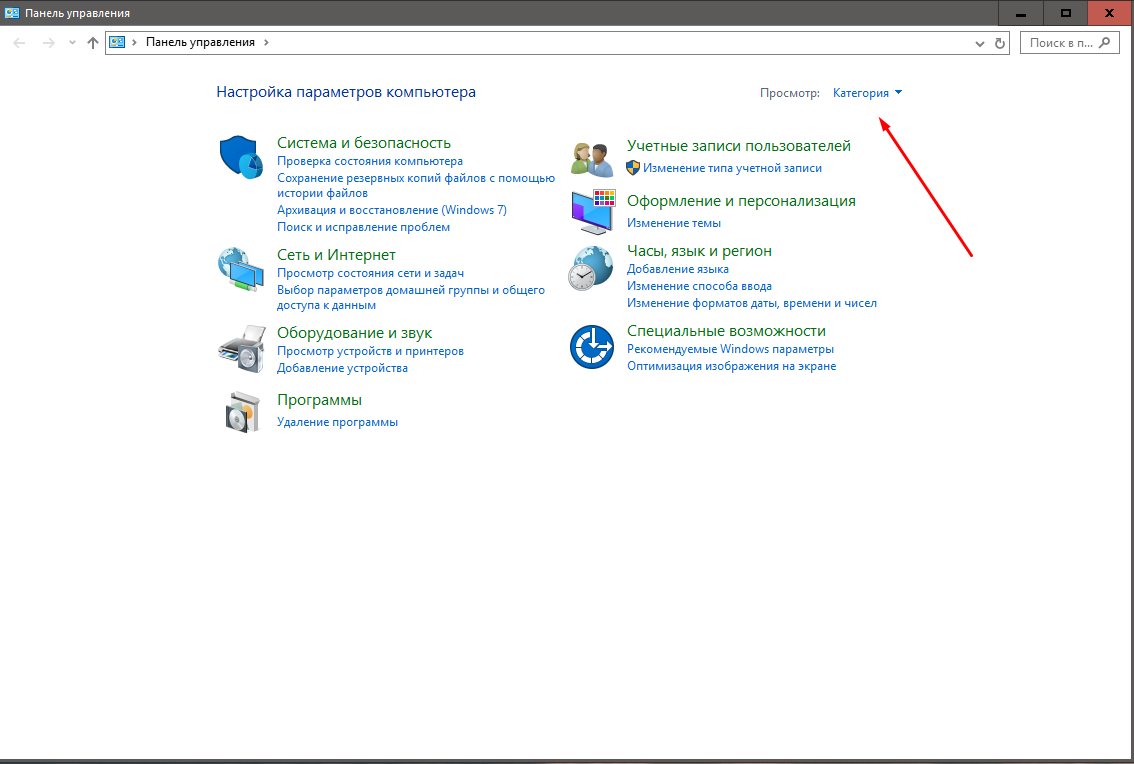Open Система и безопасность category

pyautogui.click(x=364, y=143)
